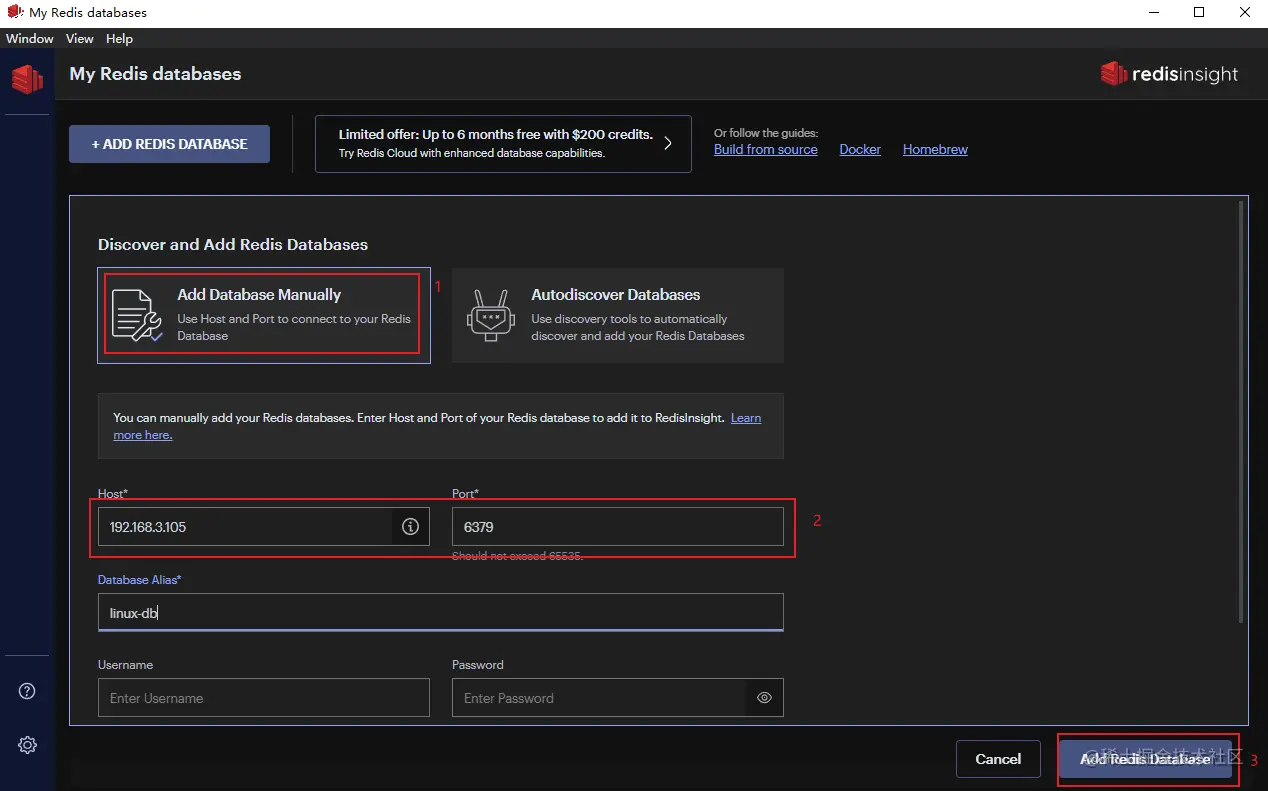Open the Redis Cloud limited offer banner
The image size is (1268, 791).
tap(503, 144)
